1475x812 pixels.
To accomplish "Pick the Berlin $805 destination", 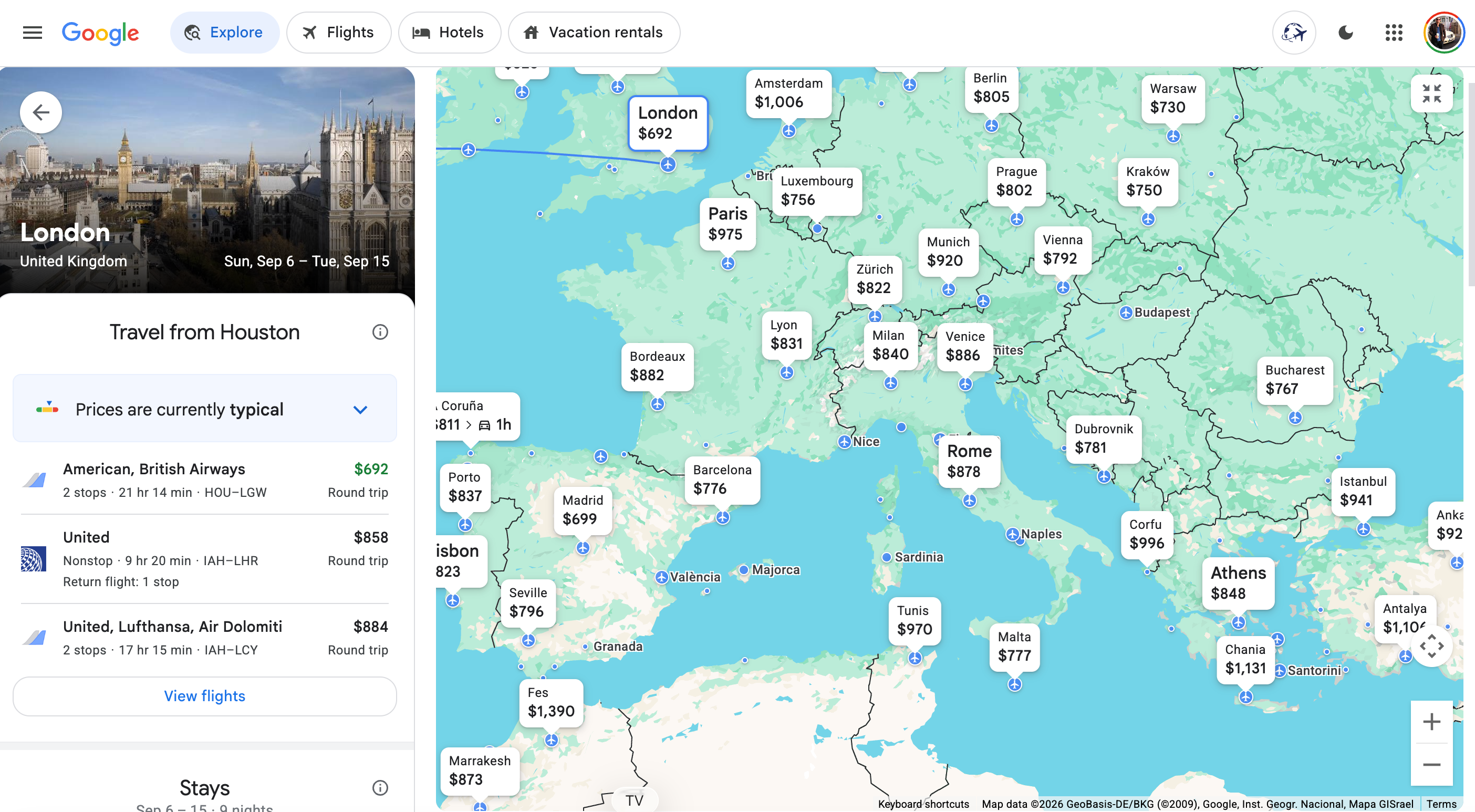I will pyautogui.click(x=991, y=88).
